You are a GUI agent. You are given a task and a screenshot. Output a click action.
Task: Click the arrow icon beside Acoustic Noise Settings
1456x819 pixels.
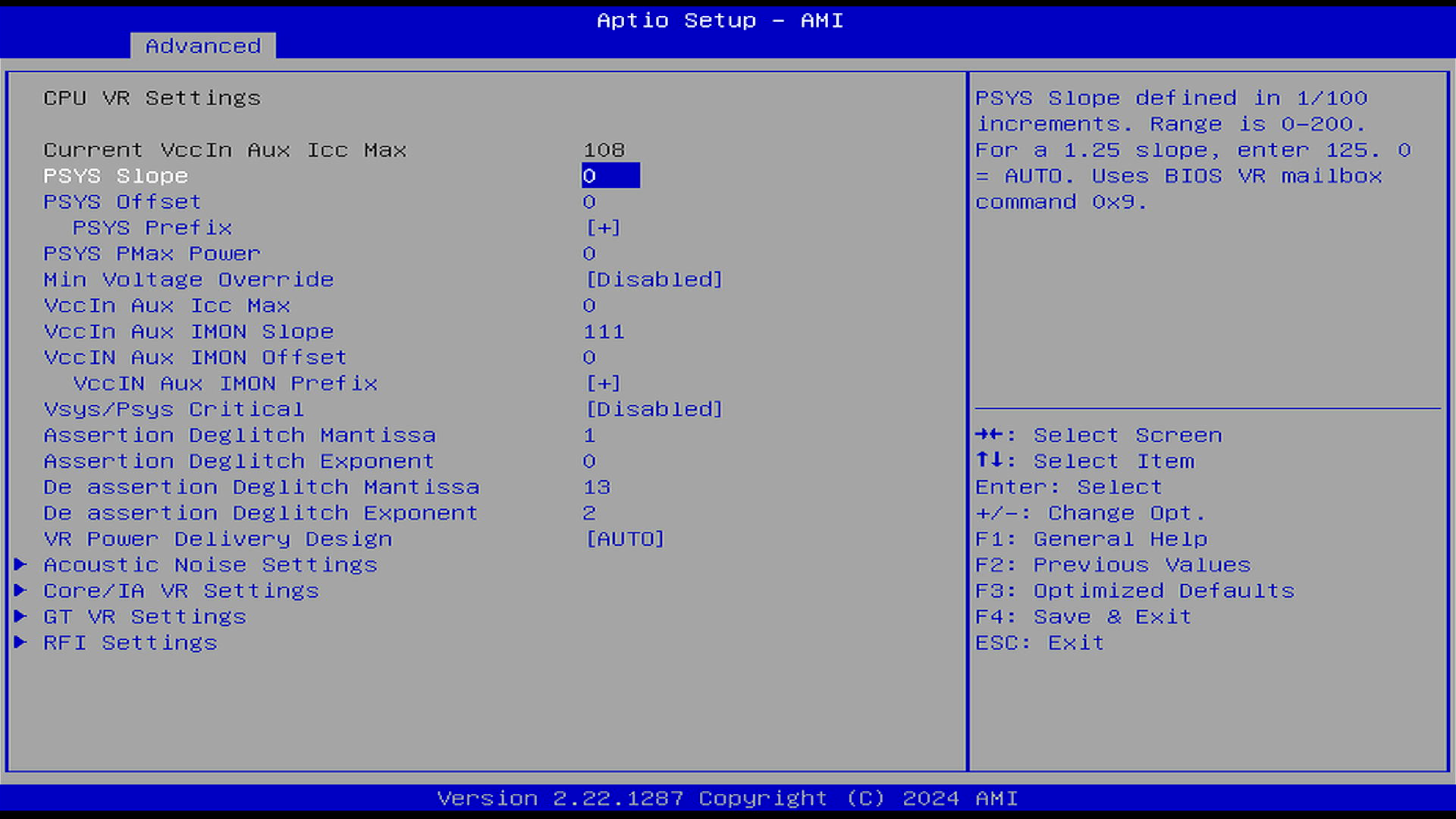click(20, 564)
